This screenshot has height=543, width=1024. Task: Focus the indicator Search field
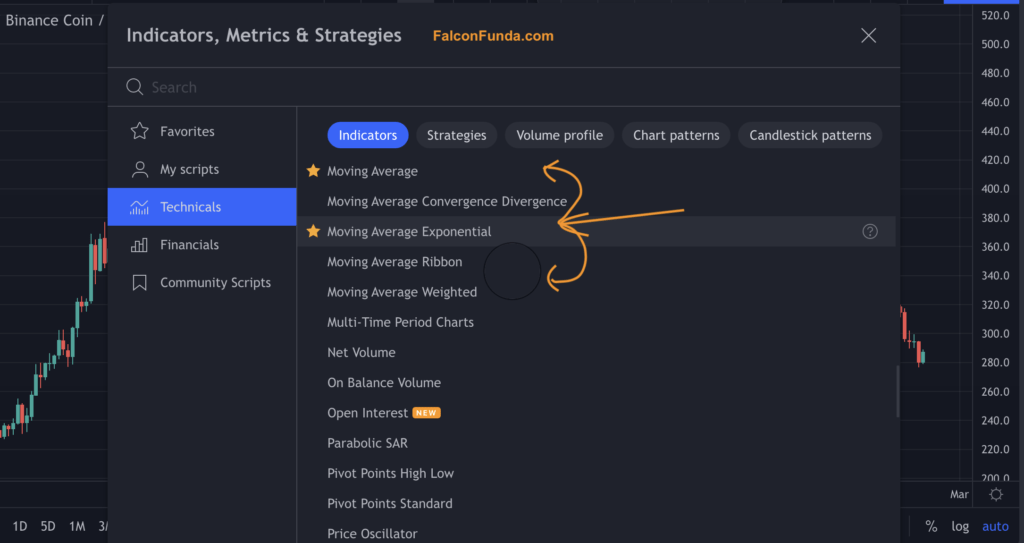(504, 87)
